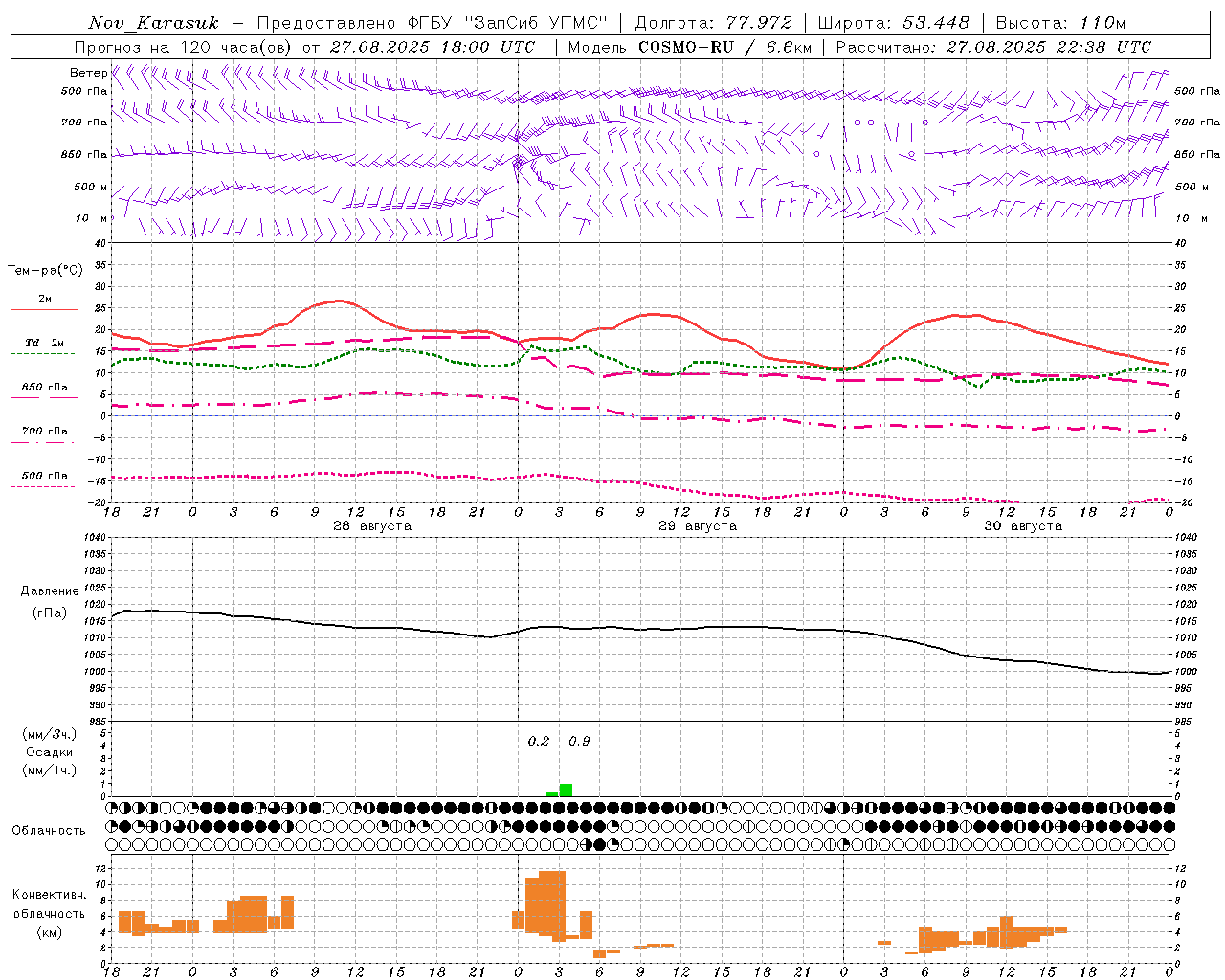1225x980 pixels.
Task: Click the 'Предоставлено ФГБУ ЗапСиб УГМС' provider text
Action: click(433, 23)
